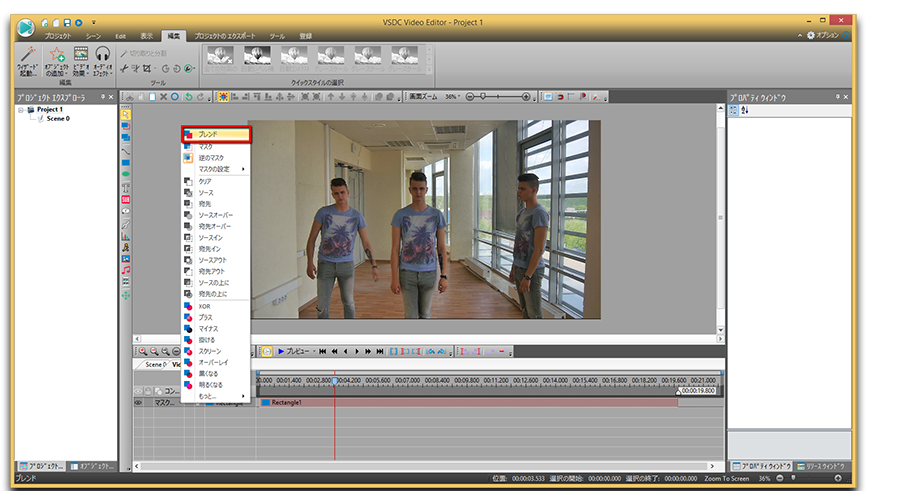Select the cursor pointer tool in left toolbar
Viewport: 900px width, 491px height.
click(125, 114)
